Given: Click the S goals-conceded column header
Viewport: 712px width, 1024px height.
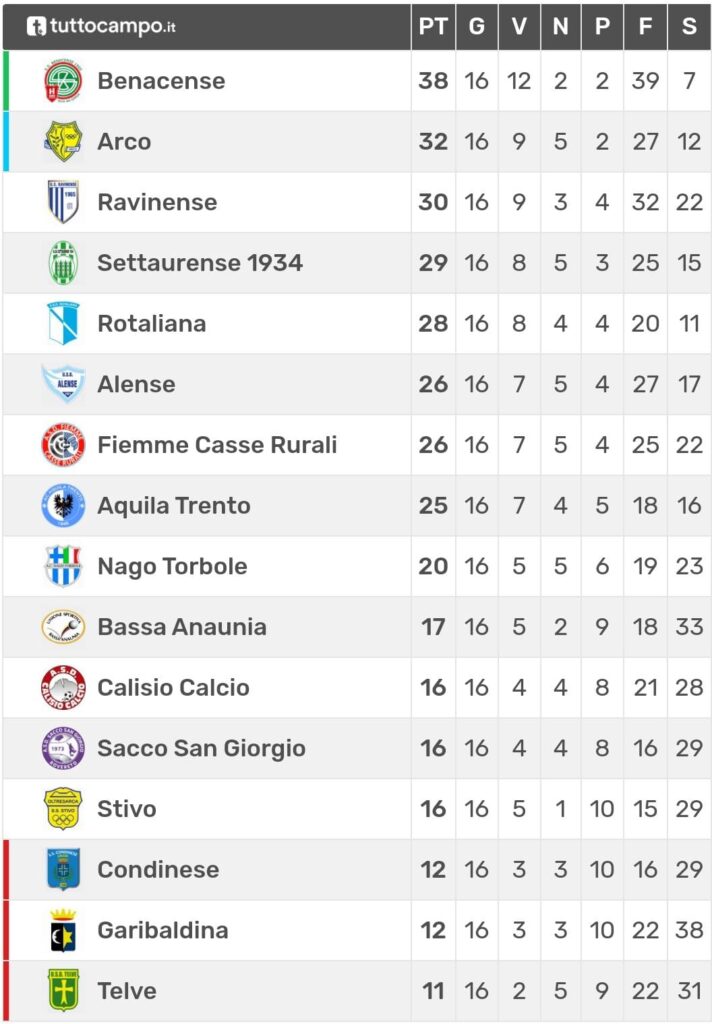Looking at the screenshot, I should (x=689, y=26).
